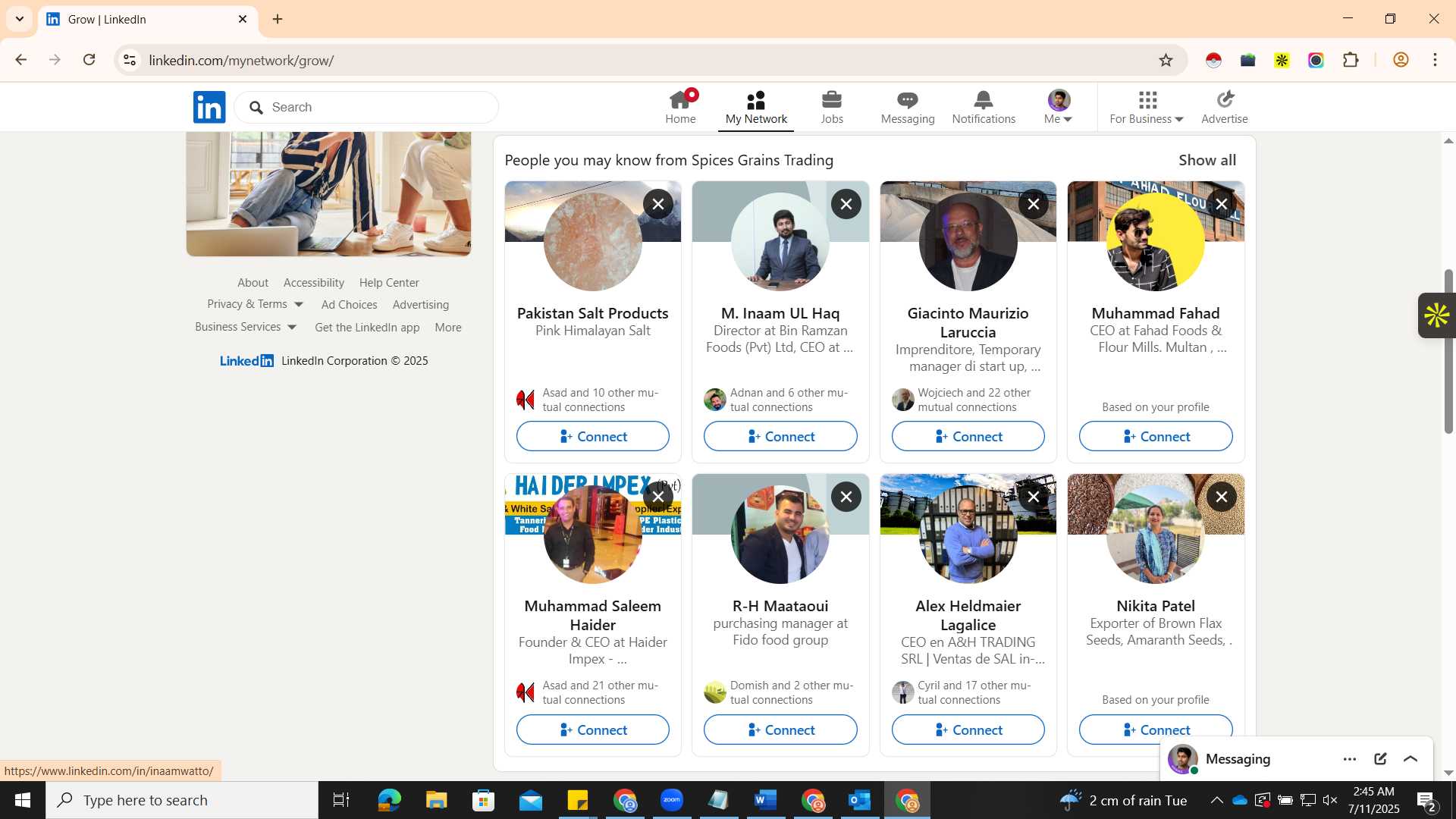Viewport: 1456px width, 819px height.
Task: Open Word from taskbar
Action: click(x=766, y=800)
